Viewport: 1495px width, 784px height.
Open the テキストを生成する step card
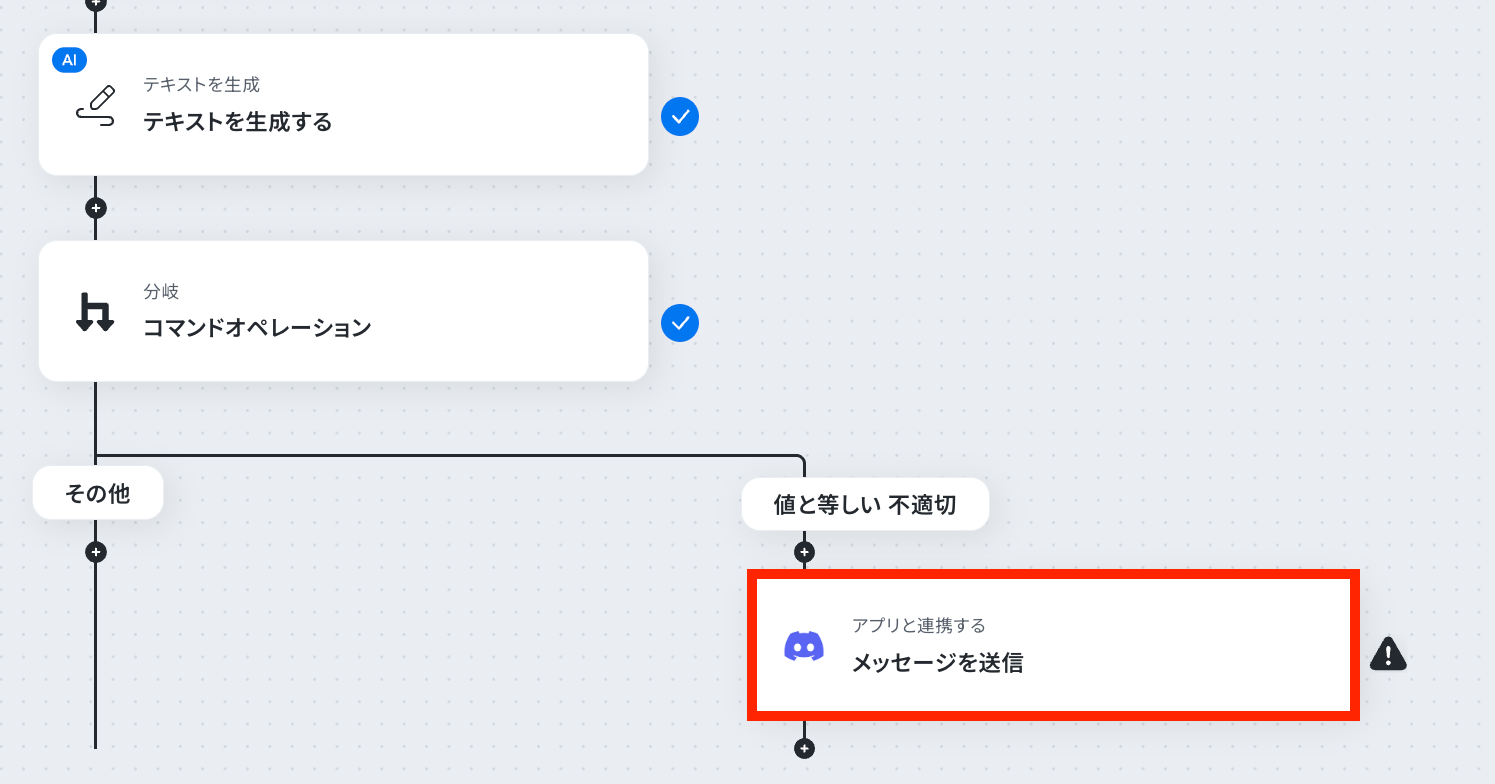(x=343, y=105)
